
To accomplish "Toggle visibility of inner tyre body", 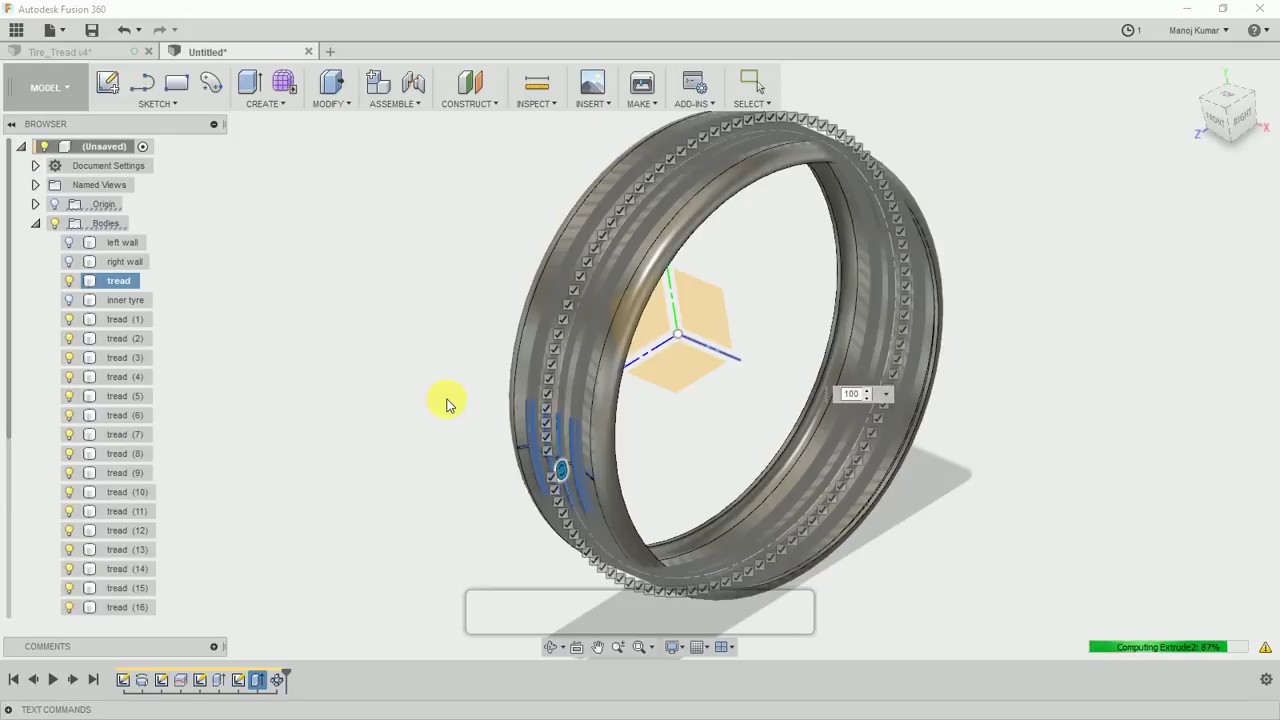I will coord(69,300).
